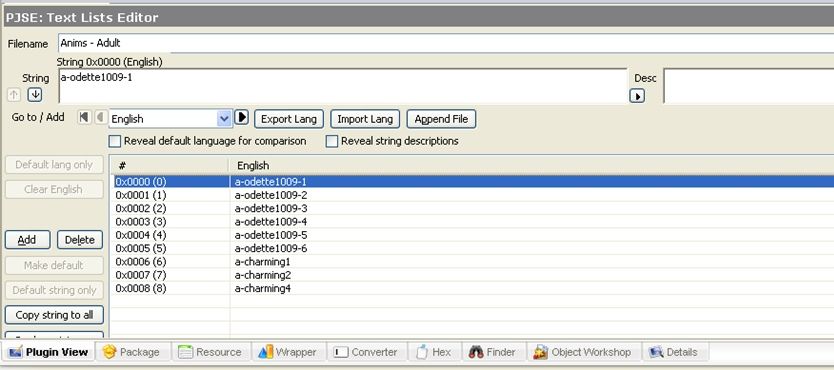Image resolution: width=834 pixels, height=370 pixels.
Task: Click the up arrow under String label
Action: point(14,95)
